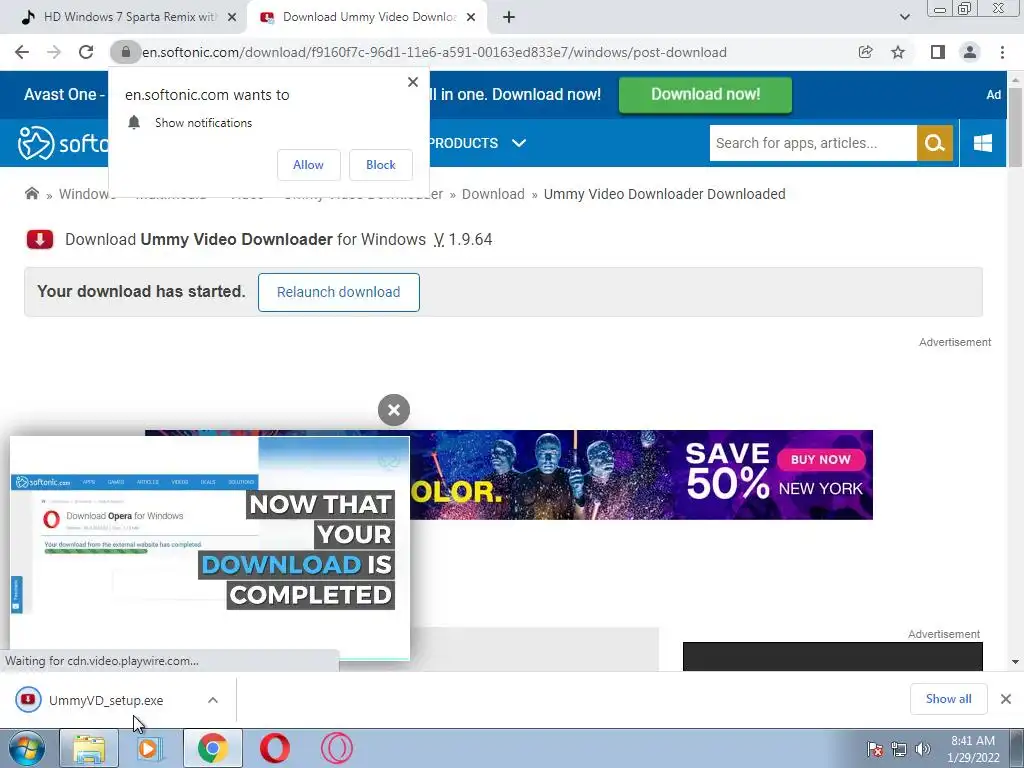Close the HD Windows 7 Sparta Remix tab
Image resolution: width=1024 pixels, height=768 pixels.
coord(232,18)
